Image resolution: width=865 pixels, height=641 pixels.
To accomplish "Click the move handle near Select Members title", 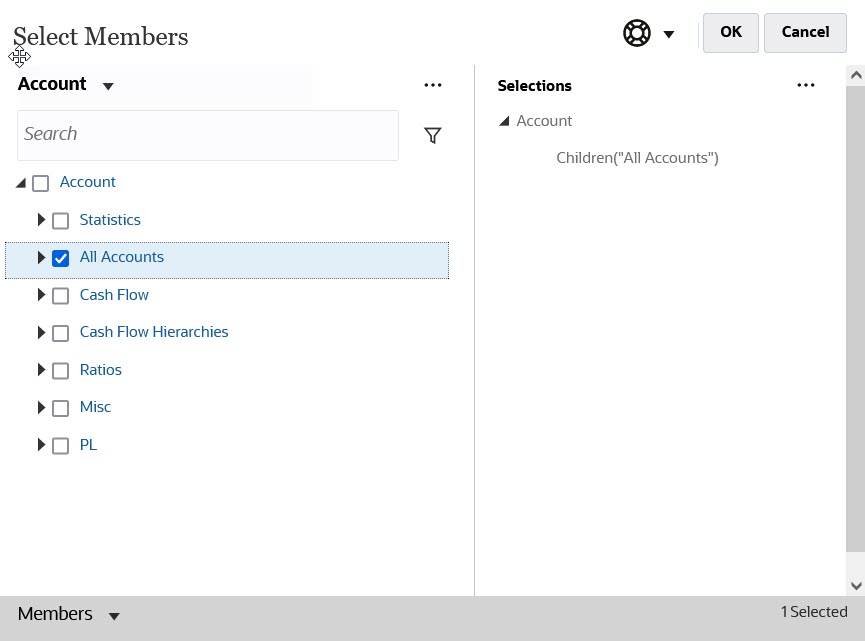I will tap(20, 57).
